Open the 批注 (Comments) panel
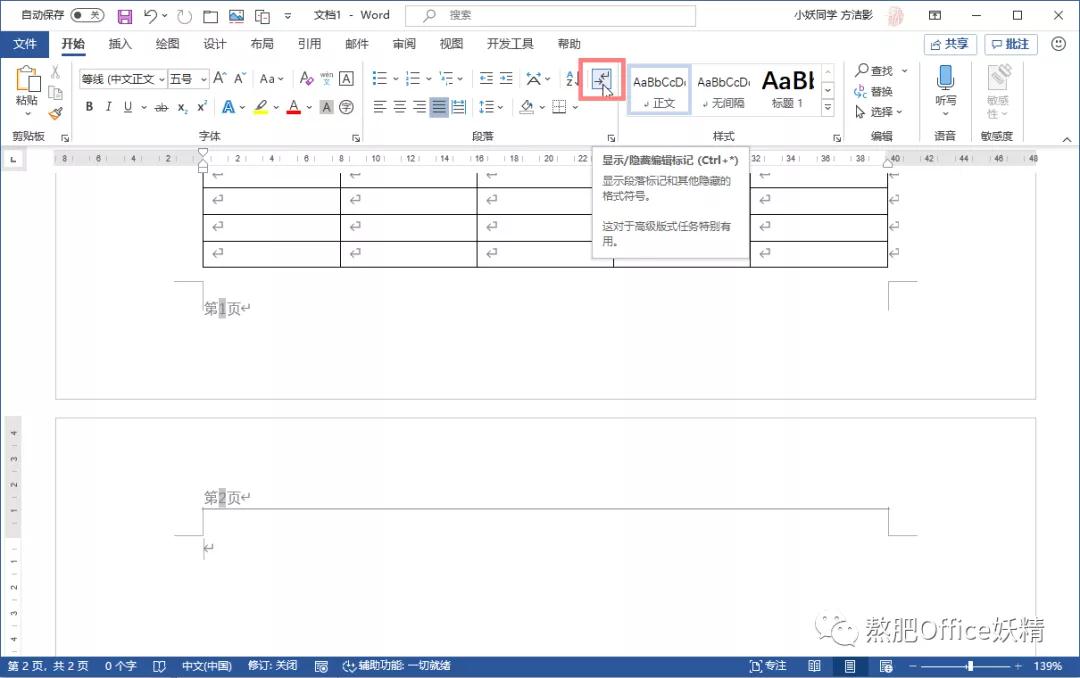 pyautogui.click(x=1010, y=43)
